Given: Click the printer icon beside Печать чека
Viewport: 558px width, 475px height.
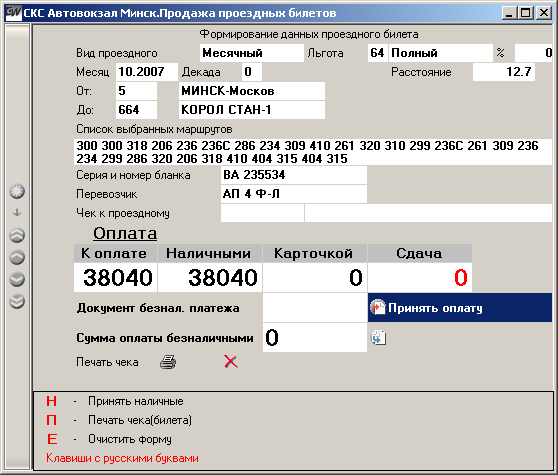Looking at the screenshot, I should click(168, 362).
